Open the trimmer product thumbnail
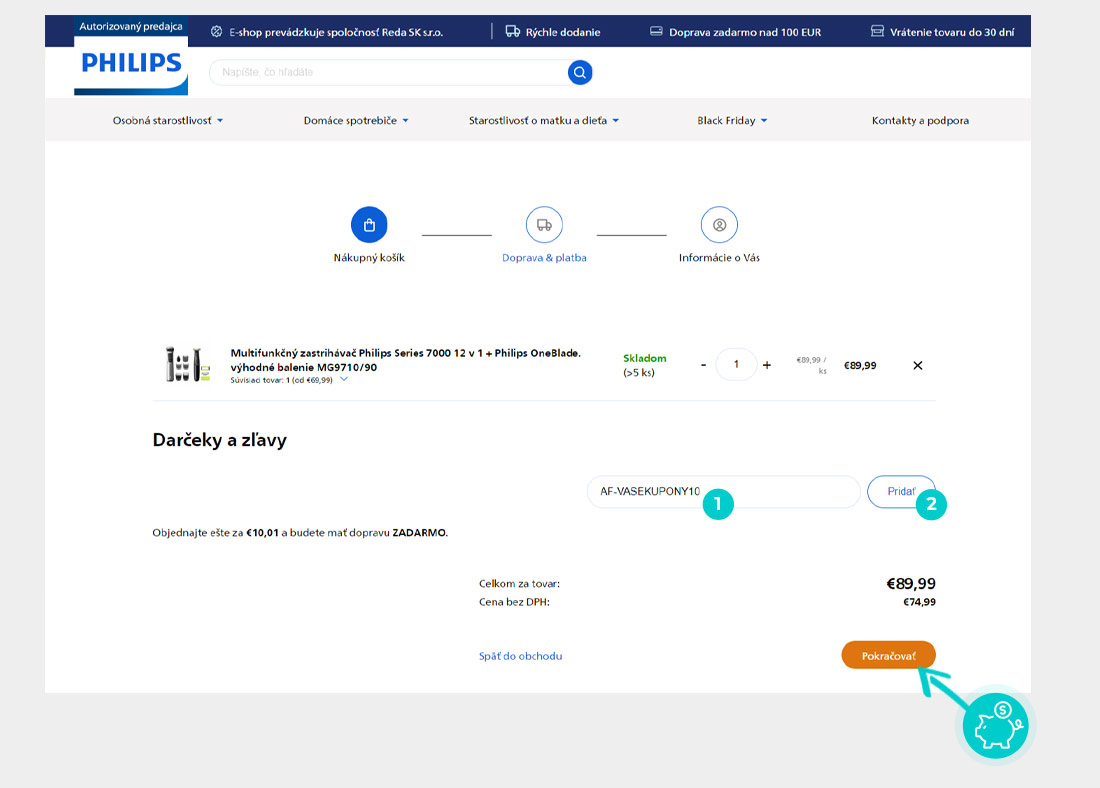Image resolution: width=1100 pixels, height=788 pixels. [187, 364]
